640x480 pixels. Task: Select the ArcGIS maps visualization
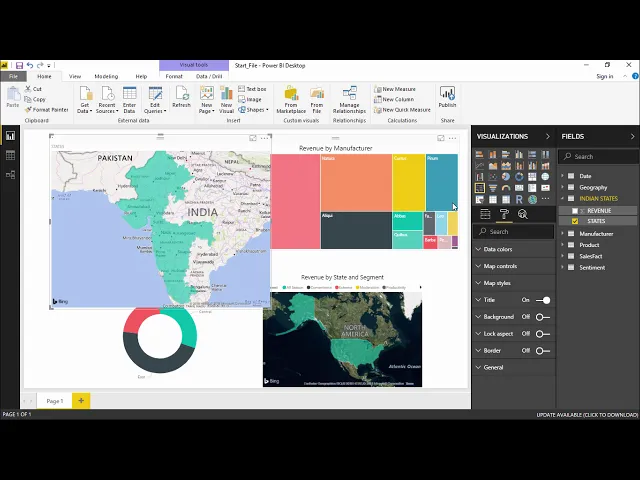532,199
